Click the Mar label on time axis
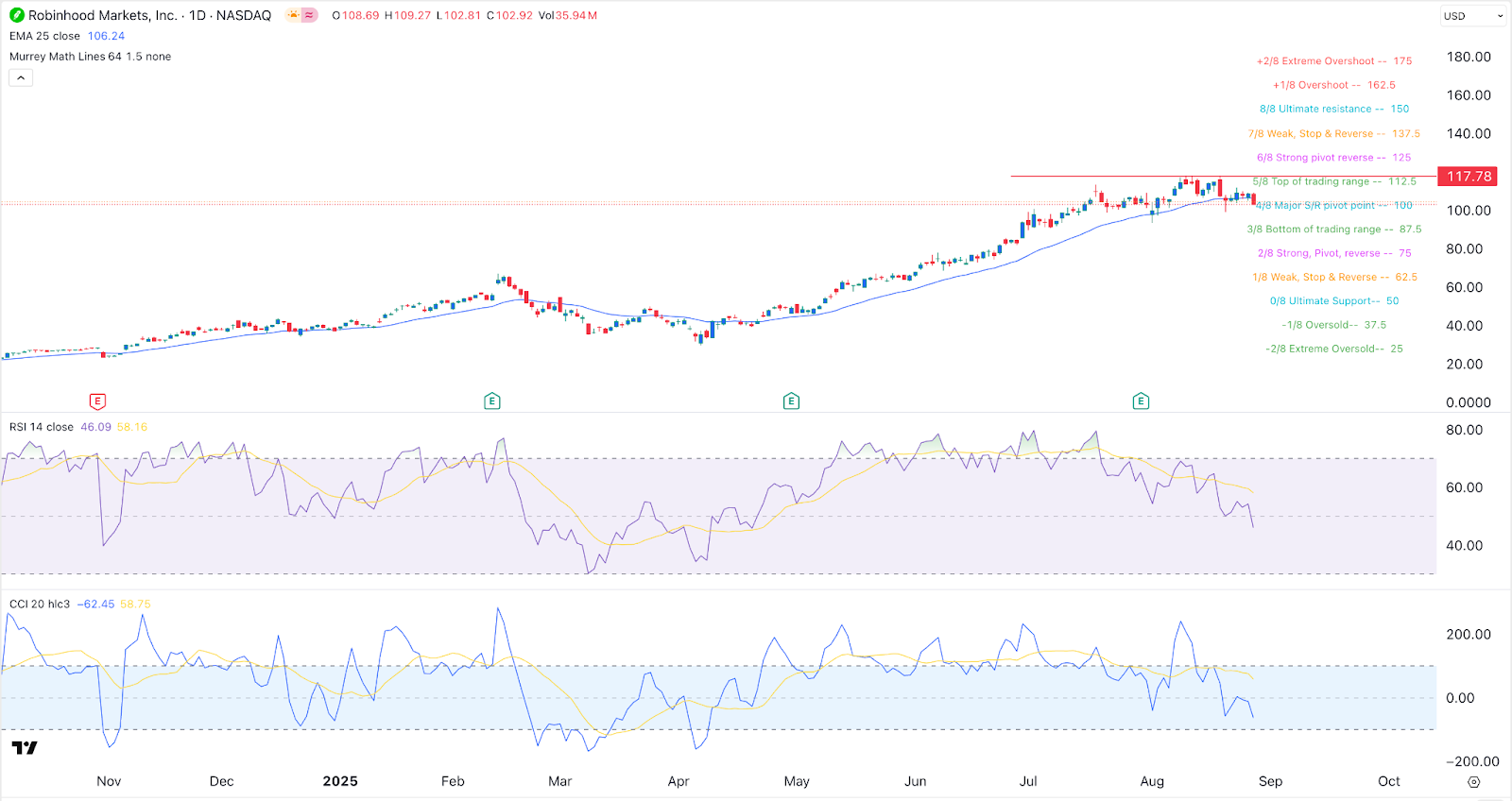This screenshot has height=801, width=1512. tap(560, 781)
